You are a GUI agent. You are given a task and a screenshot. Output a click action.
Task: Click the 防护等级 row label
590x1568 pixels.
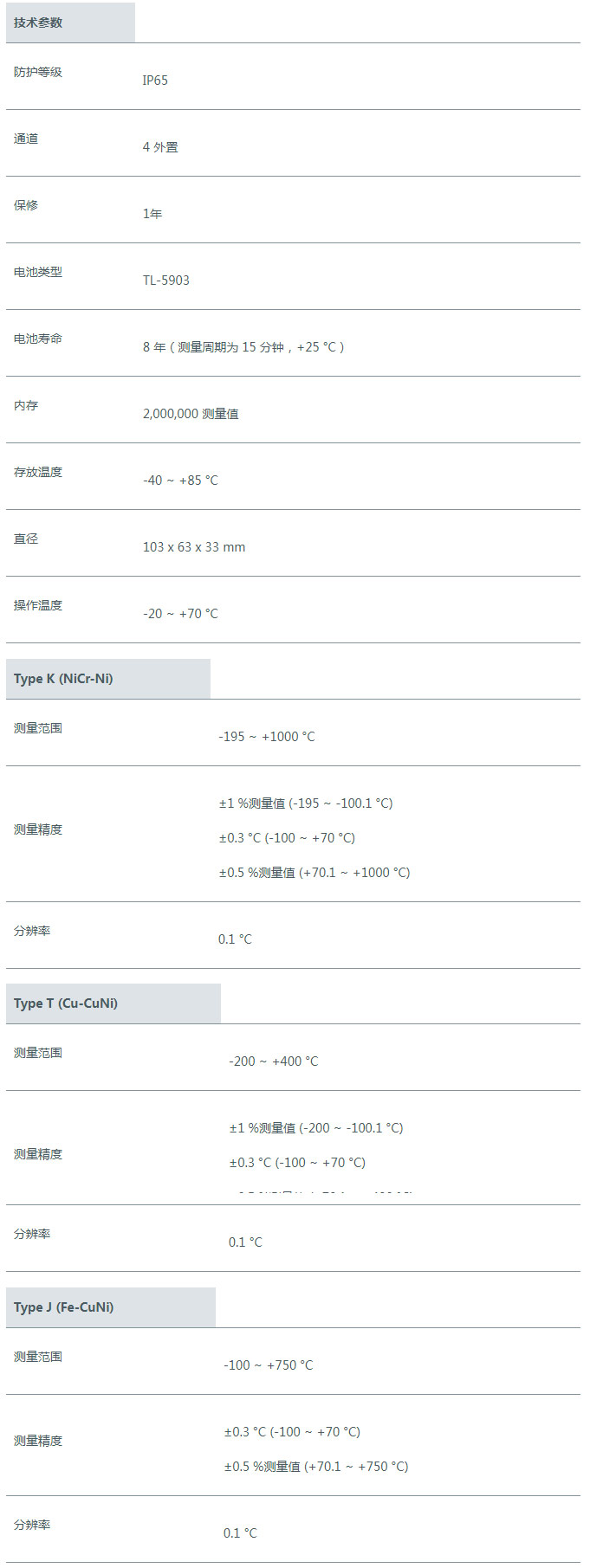coord(38,72)
